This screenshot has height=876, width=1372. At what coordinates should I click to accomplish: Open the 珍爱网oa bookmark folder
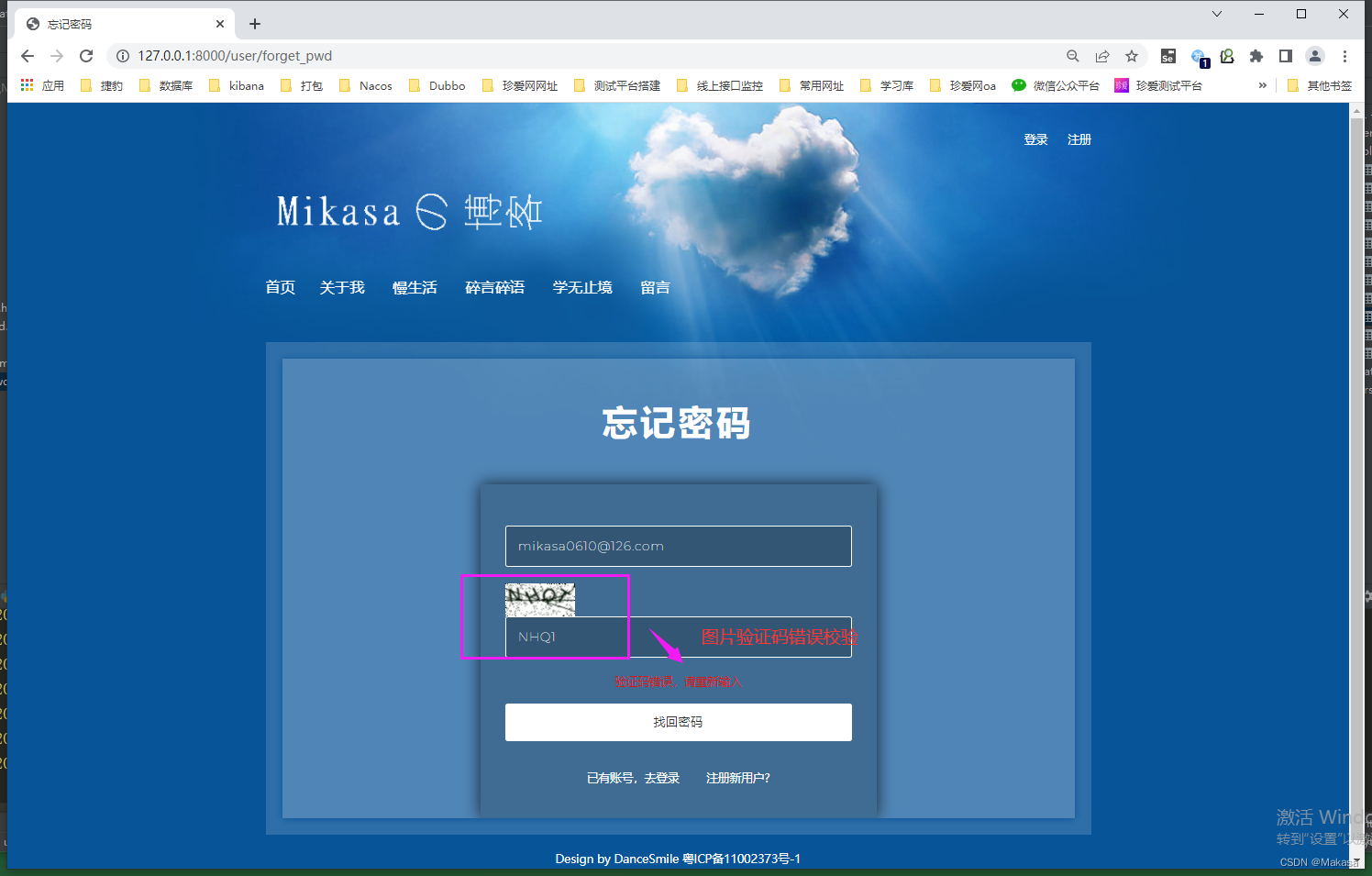click(x=963, y=85)
